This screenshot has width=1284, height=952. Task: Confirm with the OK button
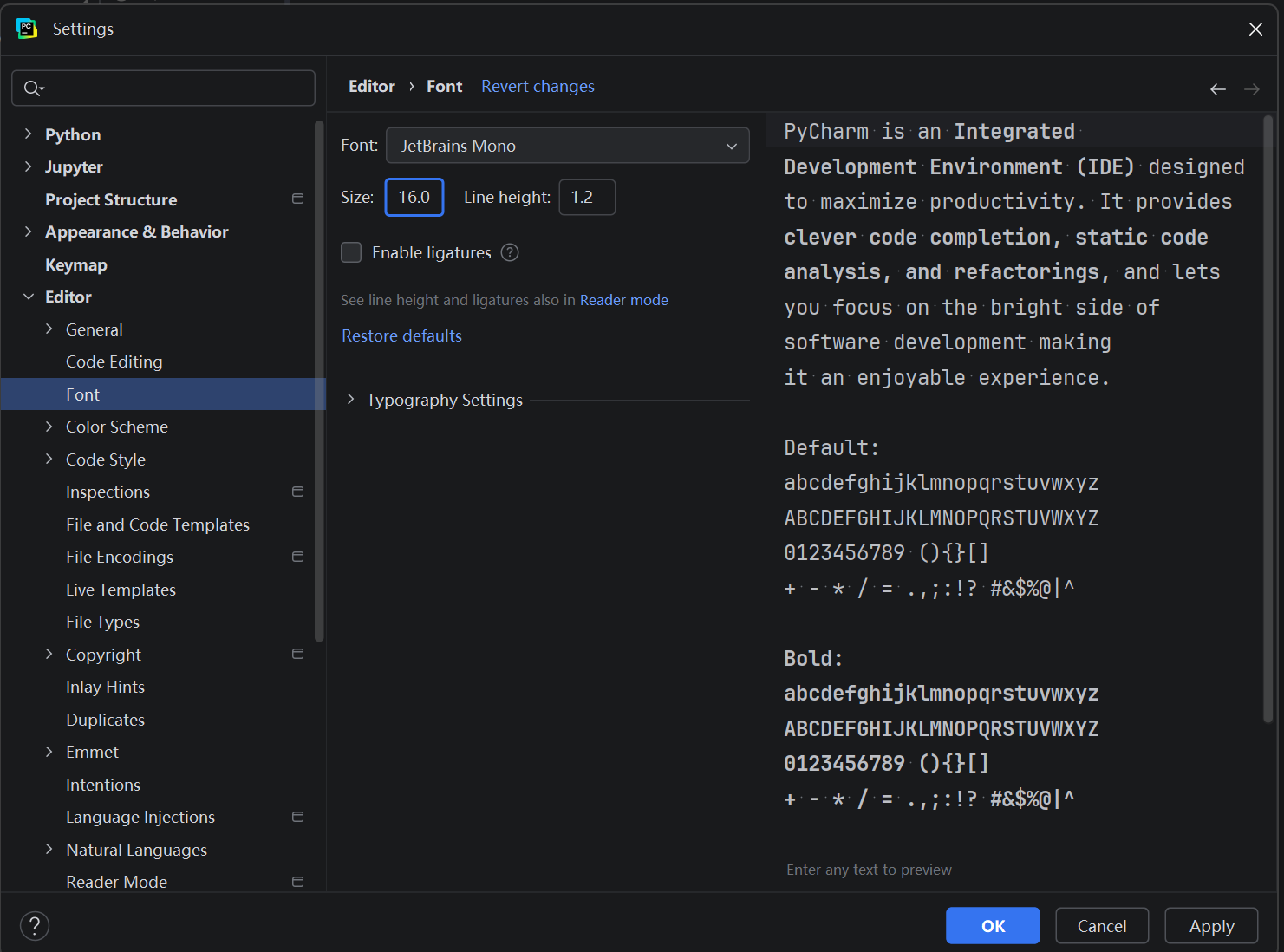pos(993,926)
